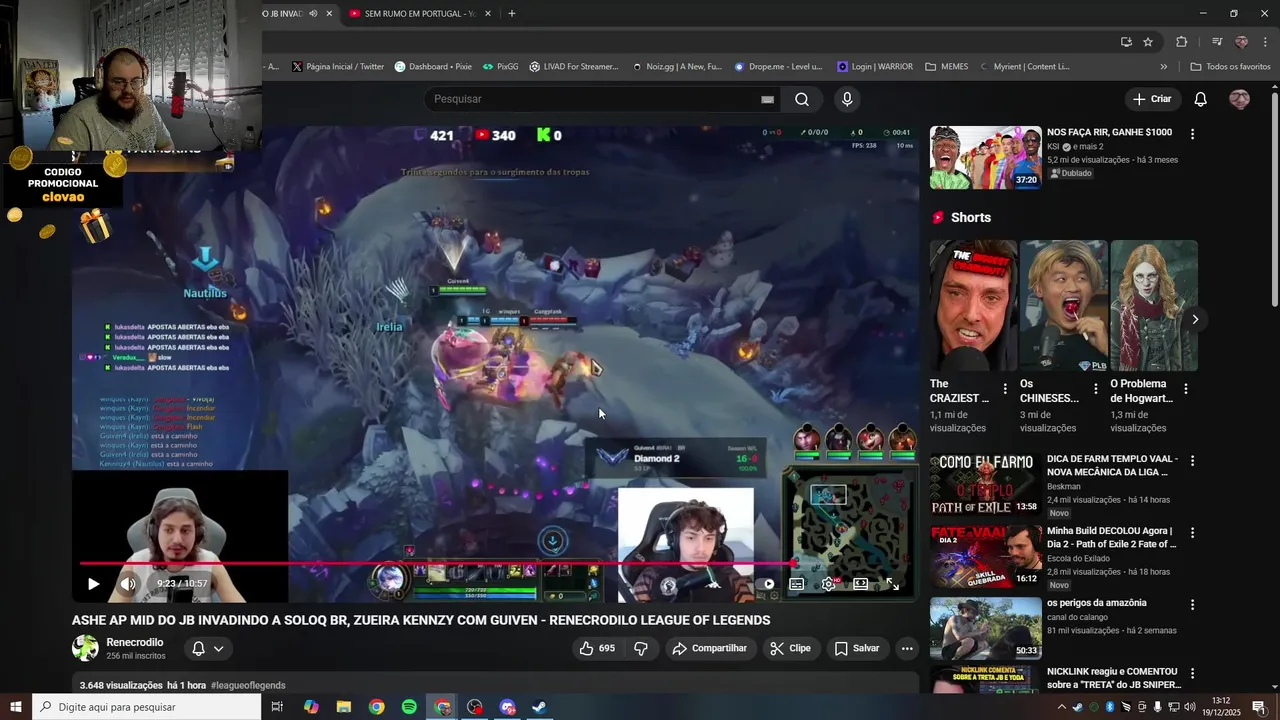Open the more actions menu below video
The height and width of the screenshot is (720, 1280).
(907, 648)
